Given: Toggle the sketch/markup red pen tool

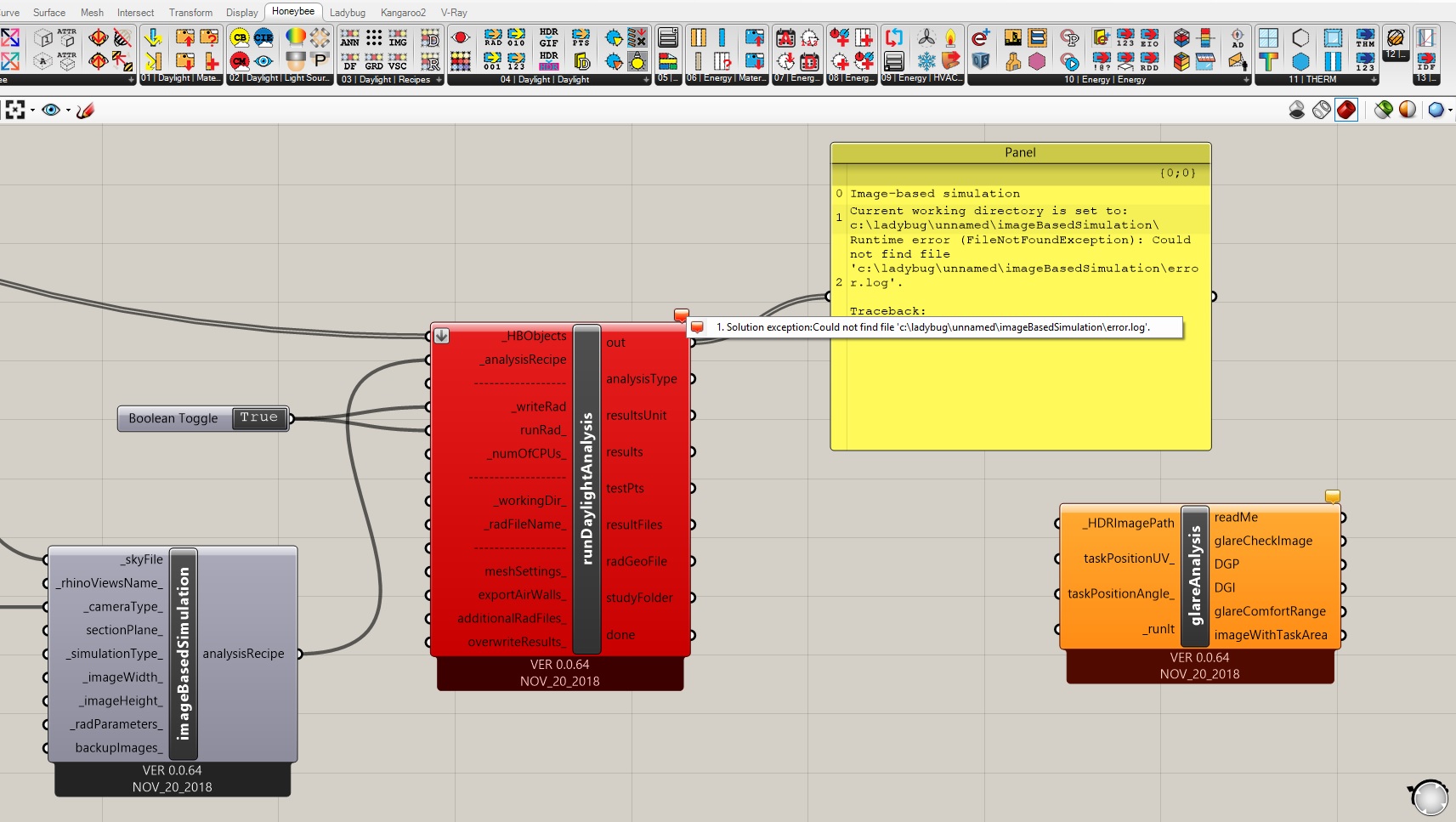Looking at the screenshot, I should 85,110.
